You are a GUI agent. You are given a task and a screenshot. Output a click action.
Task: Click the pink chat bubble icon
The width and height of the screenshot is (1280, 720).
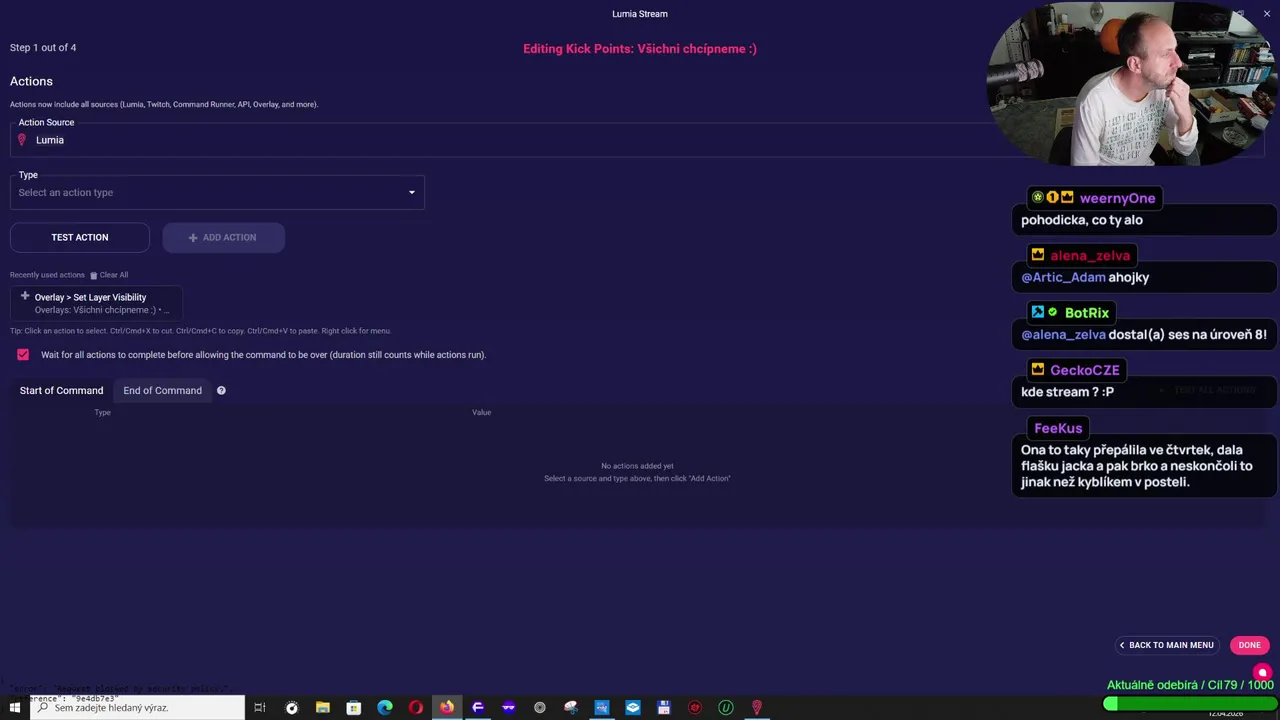click(x=1262, y=673)
